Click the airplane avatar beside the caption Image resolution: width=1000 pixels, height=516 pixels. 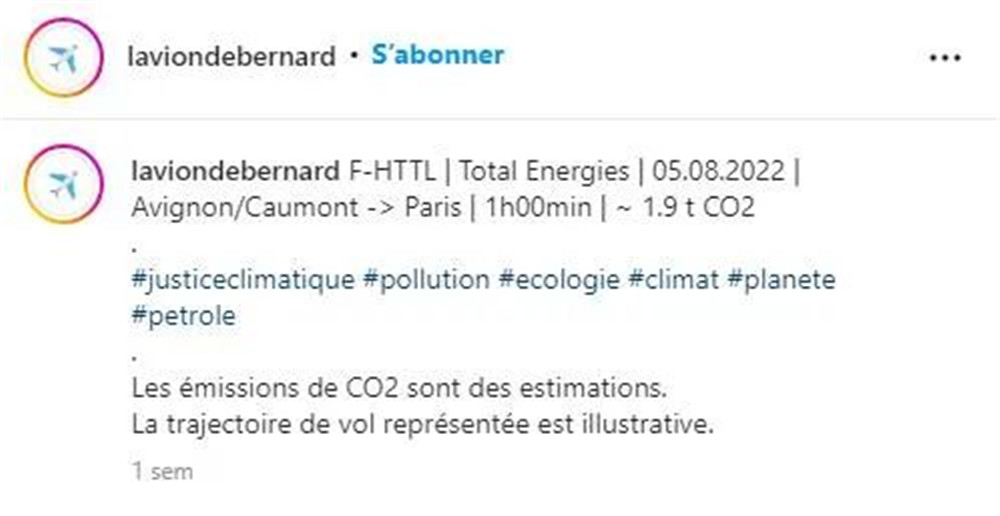63,184
